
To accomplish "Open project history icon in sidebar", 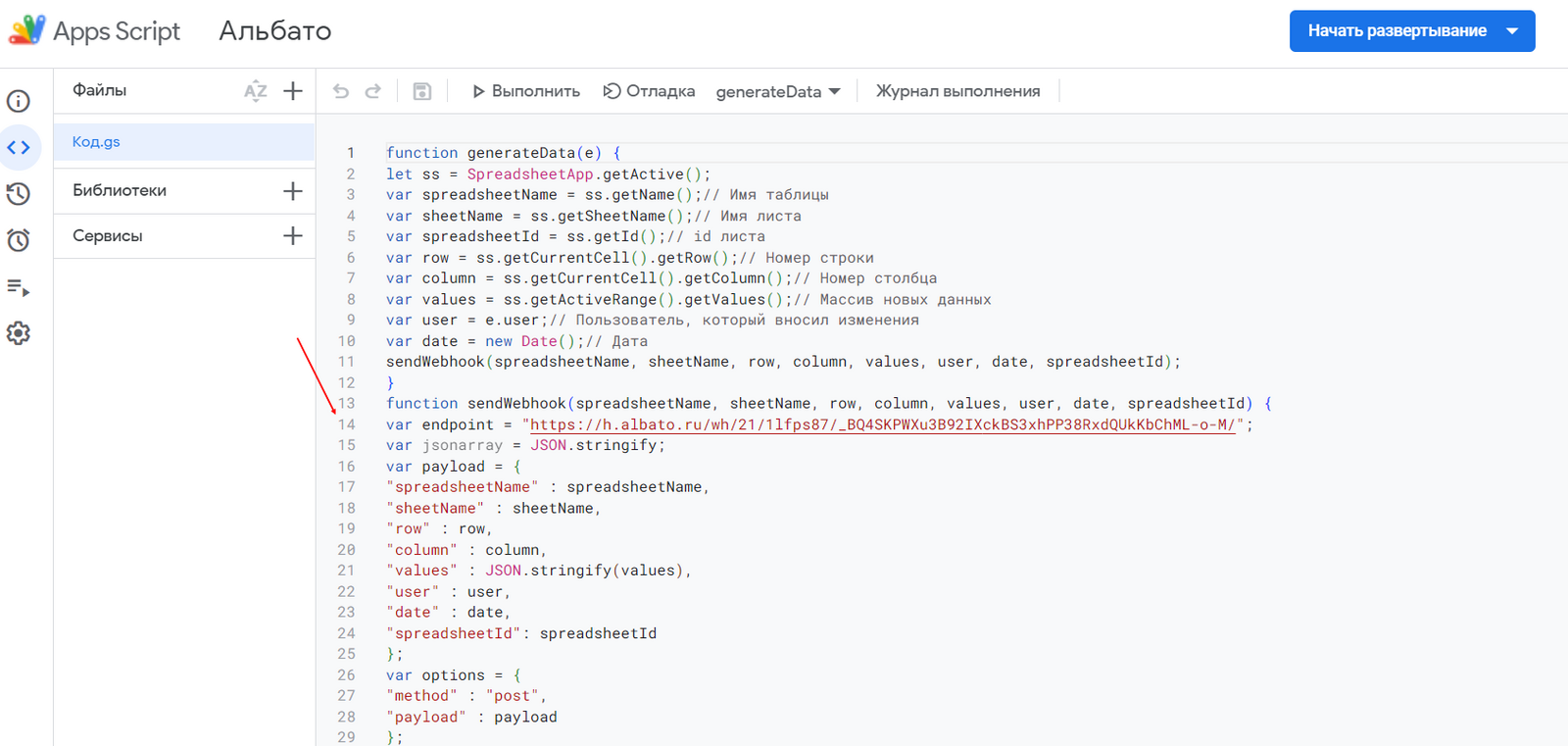I will coord(19,194).
